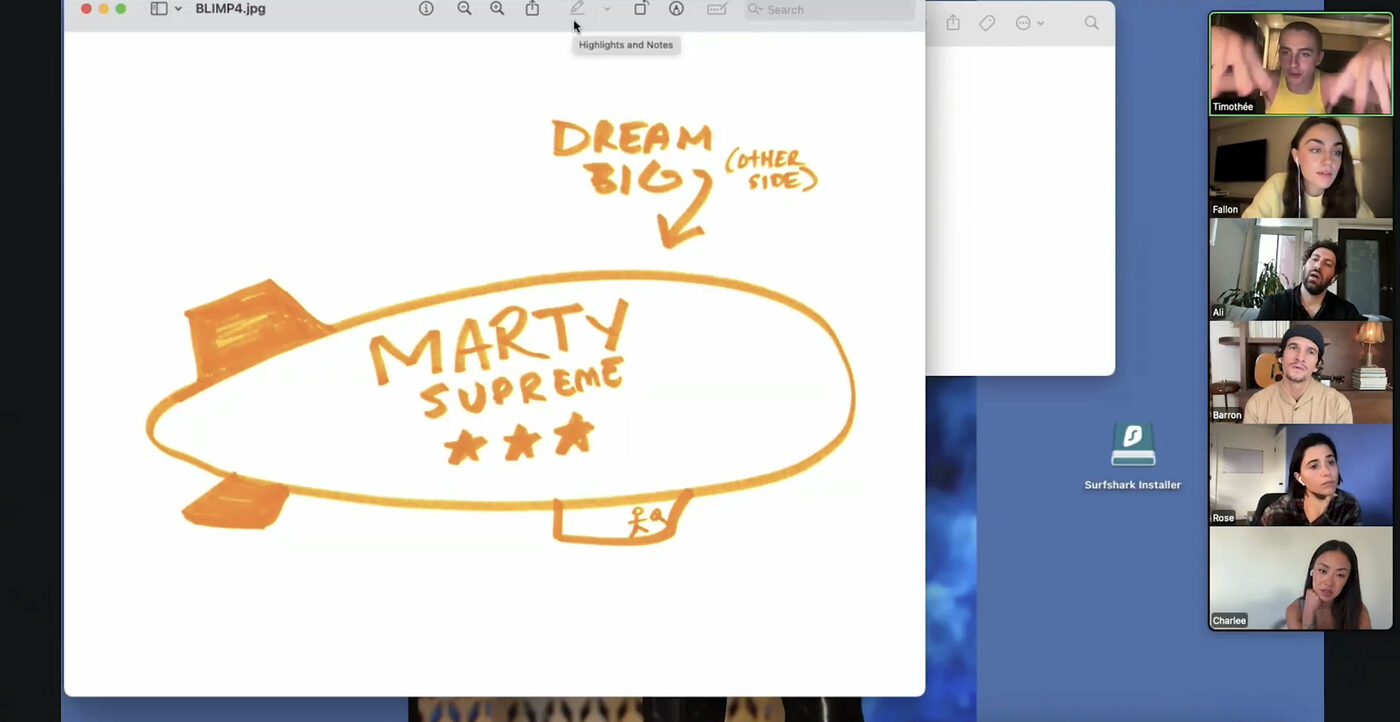Viewport: 1400px width, 722px height.
Task: Open the form filling toolbar icon
Action: click(x=716, y=9)
